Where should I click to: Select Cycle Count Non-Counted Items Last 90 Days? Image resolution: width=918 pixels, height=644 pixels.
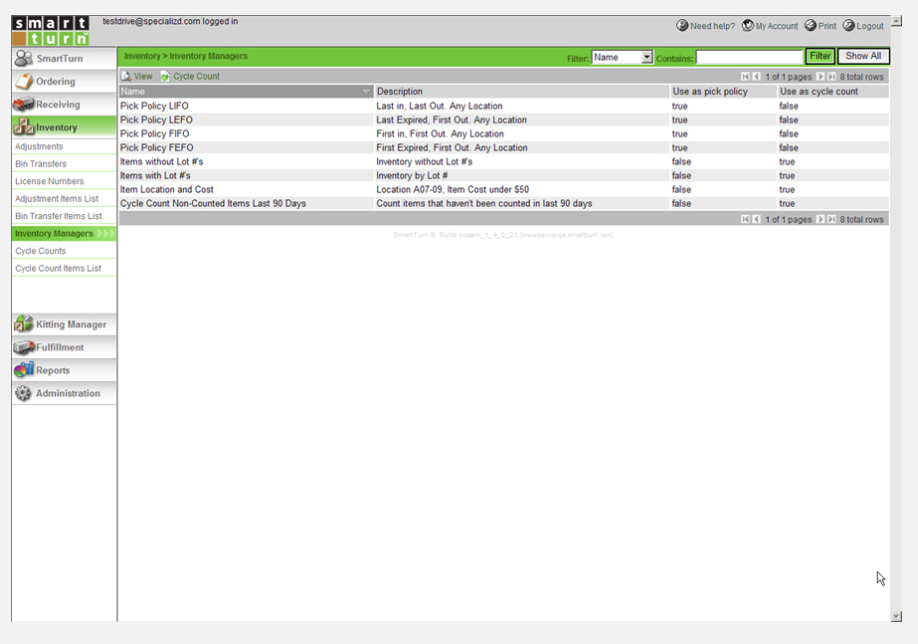click(504, 204)
